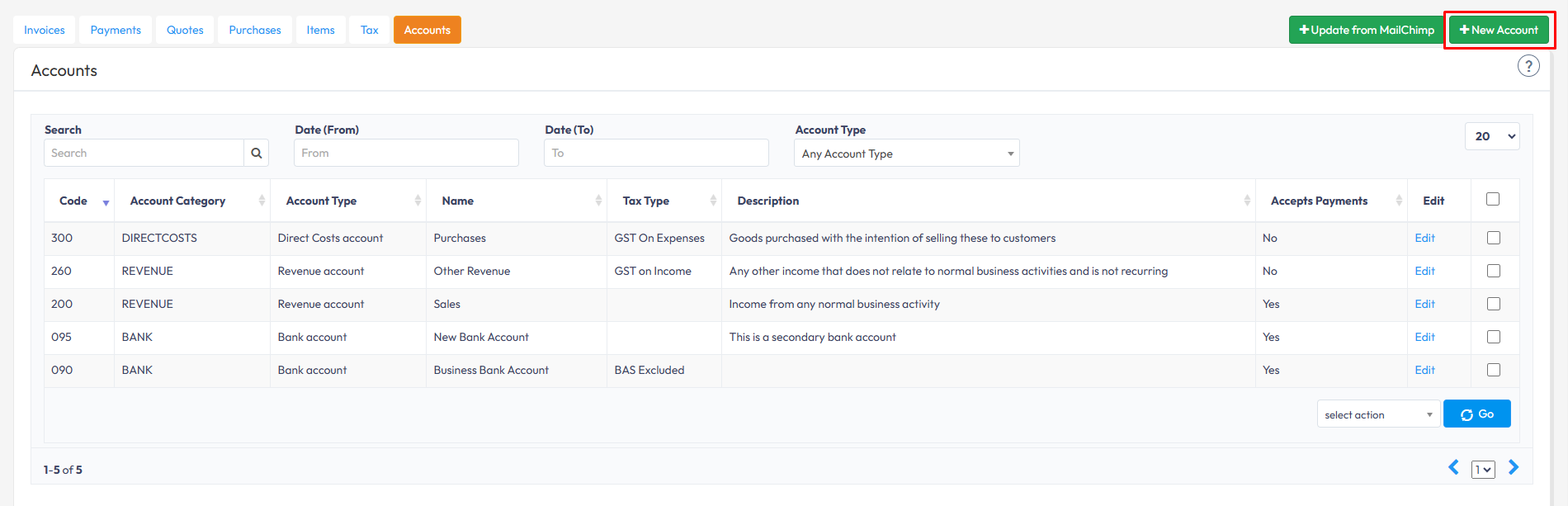
Task: Edit the New Bank Account entry
Action: (1424, 337)
